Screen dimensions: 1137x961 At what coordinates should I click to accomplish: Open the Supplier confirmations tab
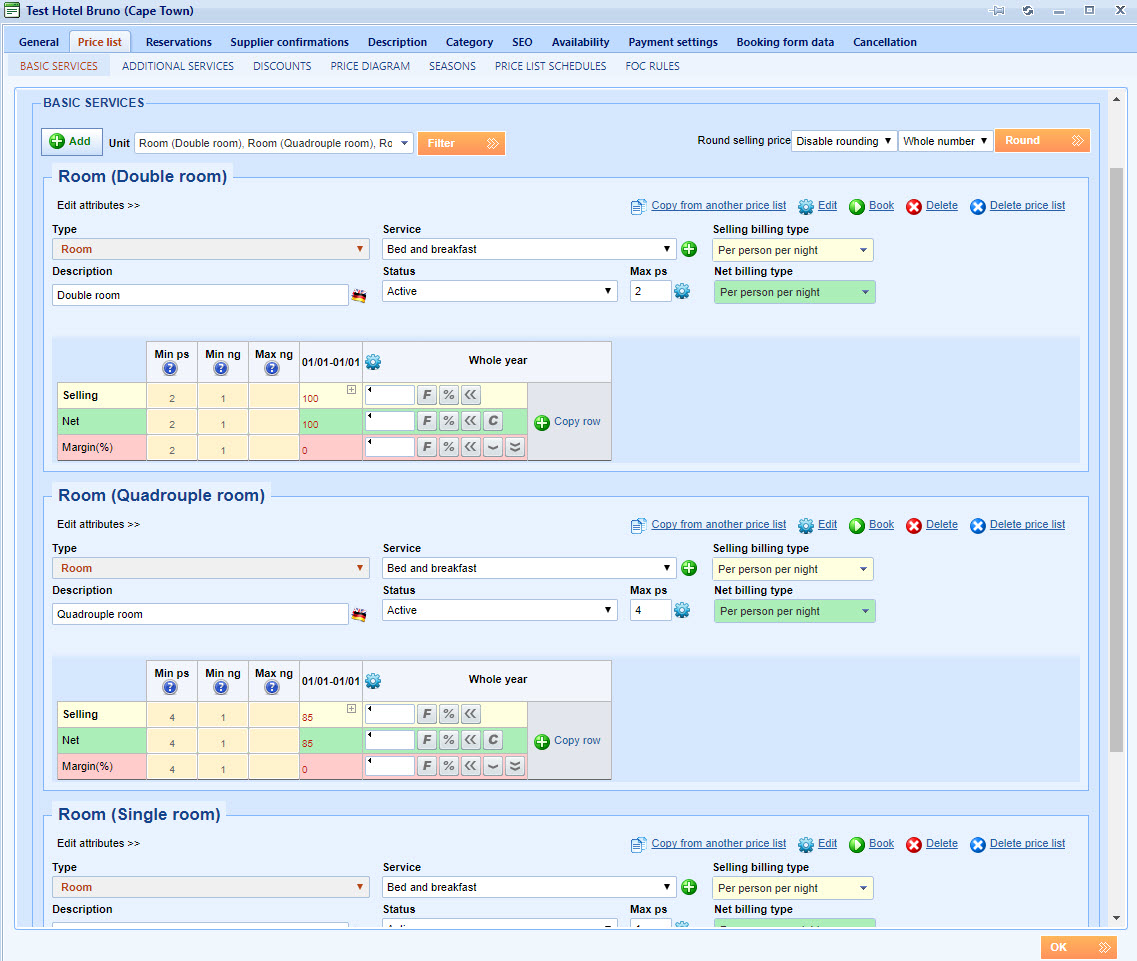pyautogui.click(x=289, y=42)
